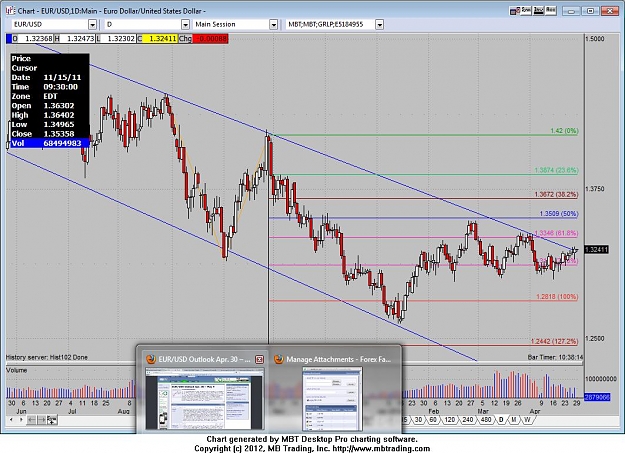Toggle the Sym link button in title bar
Image resolution: width=625 pixels, height=453 pixels.
click(x=526, y=10)
